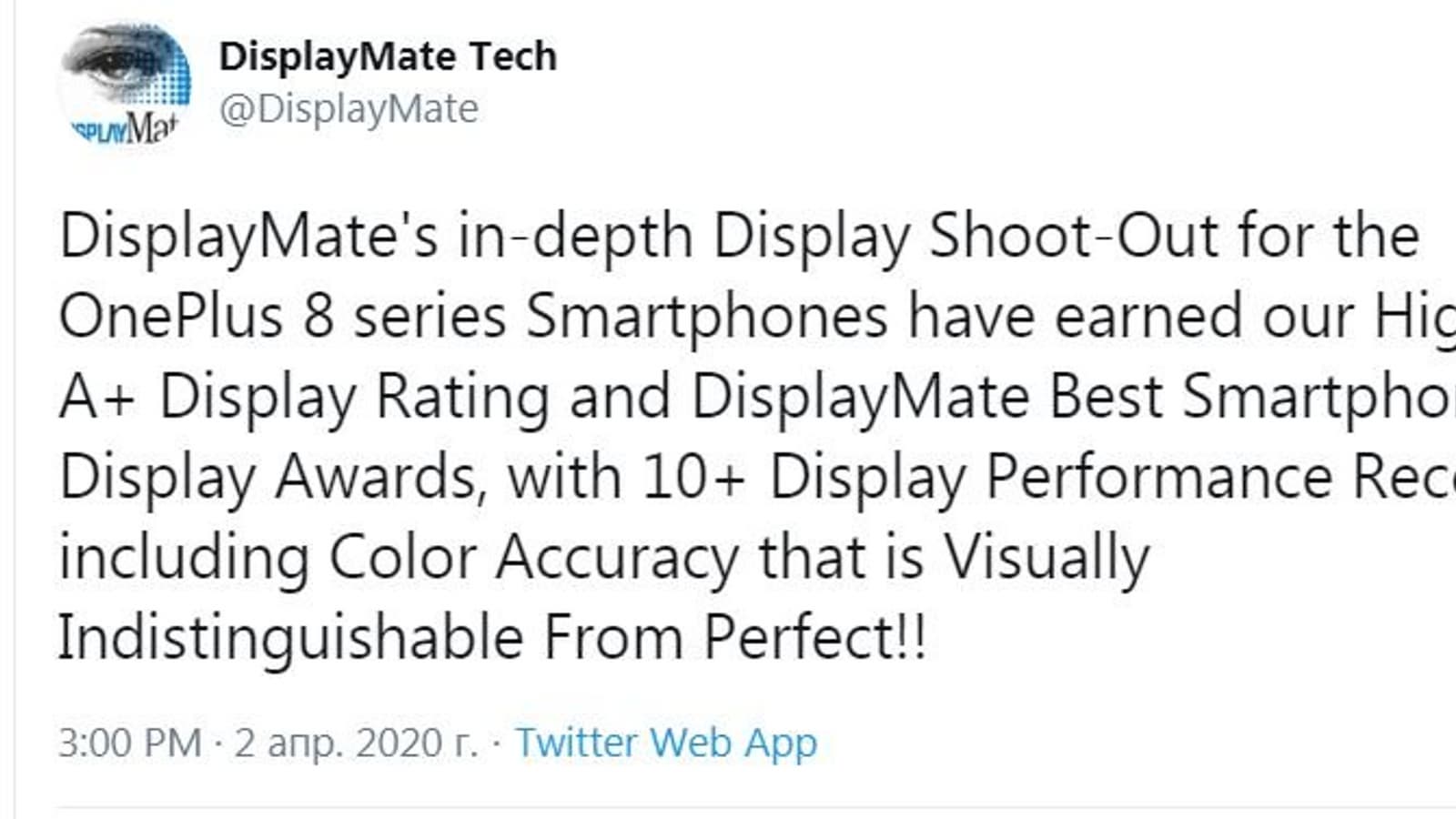
Task: Click the DisplayMate Best text in the tweet
Action: pyautogui.click(x=927, y=397)
